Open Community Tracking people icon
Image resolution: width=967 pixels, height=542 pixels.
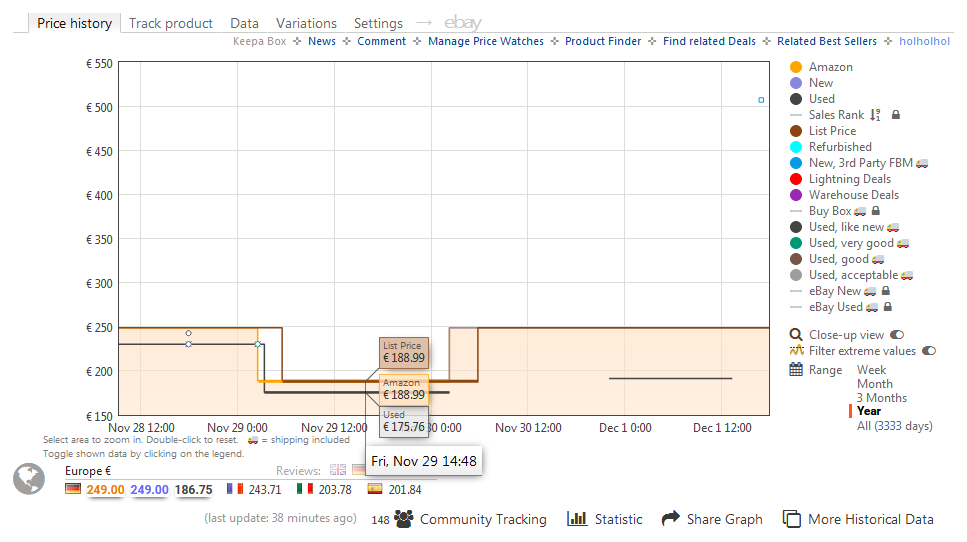404,519
